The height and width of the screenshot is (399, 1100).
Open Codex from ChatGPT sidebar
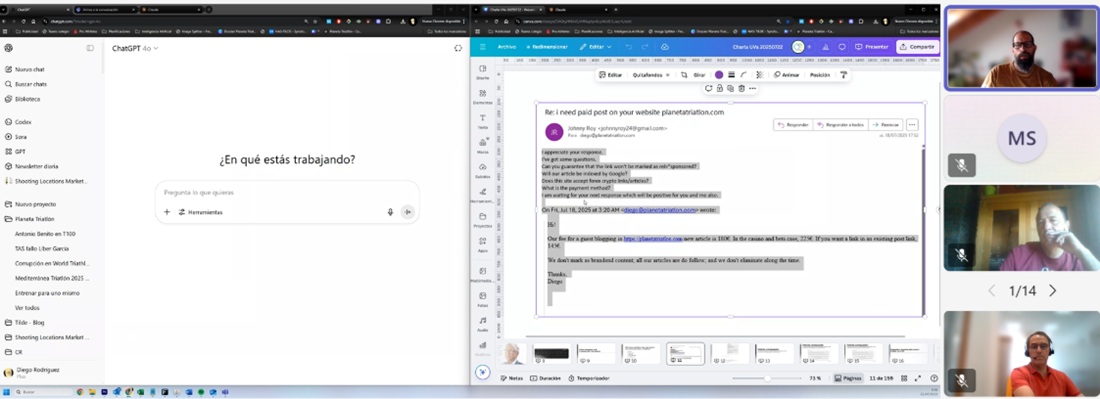point(23,122)
